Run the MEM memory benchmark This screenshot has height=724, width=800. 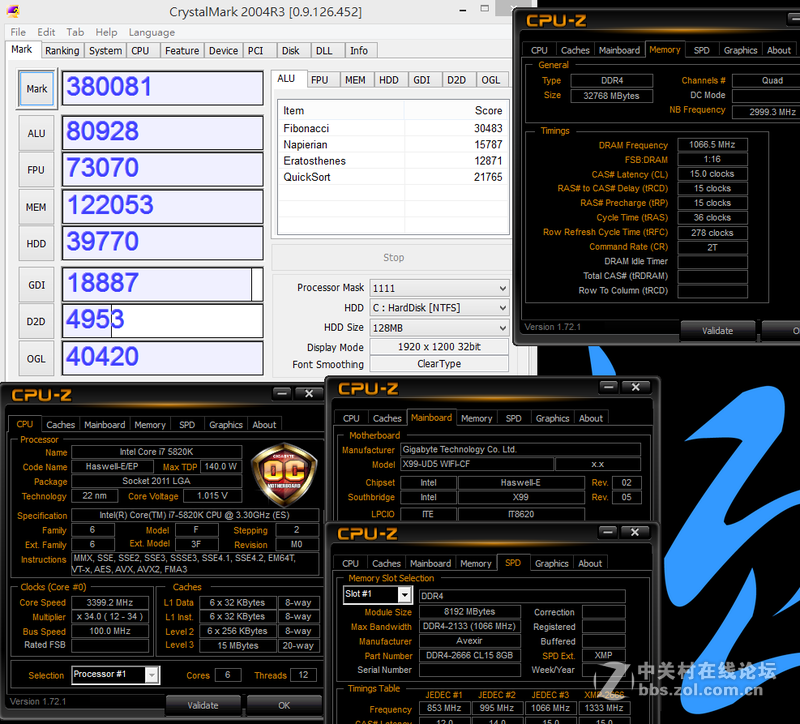[36, 206]
